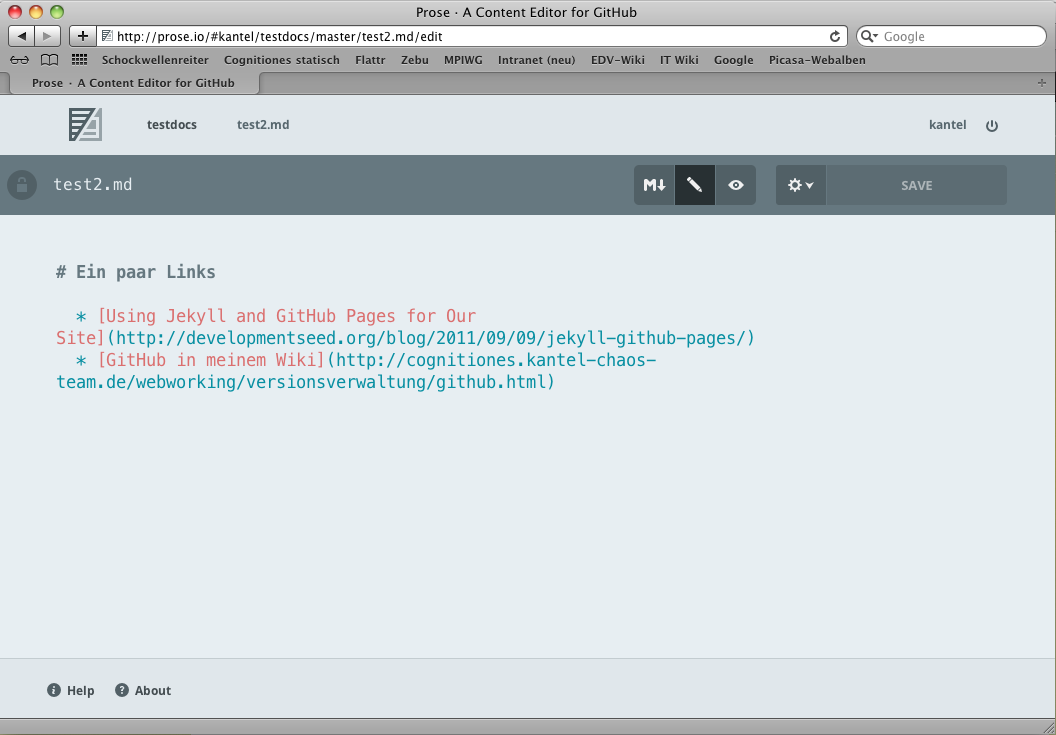Image resolution: width=1056 pixels, height=735 pixels.
Task: Open the gear settings dropdown
Action: coord(801,185)
